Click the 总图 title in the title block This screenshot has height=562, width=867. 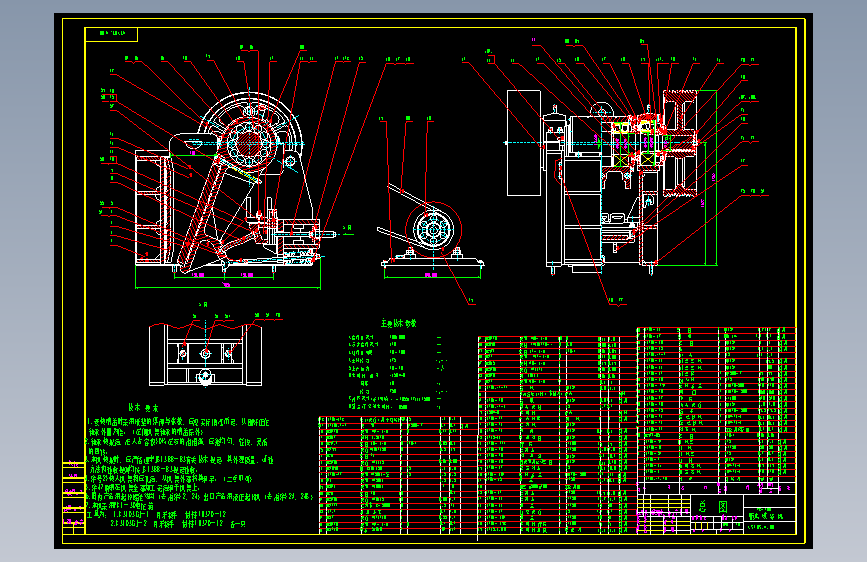pos(715,506)
